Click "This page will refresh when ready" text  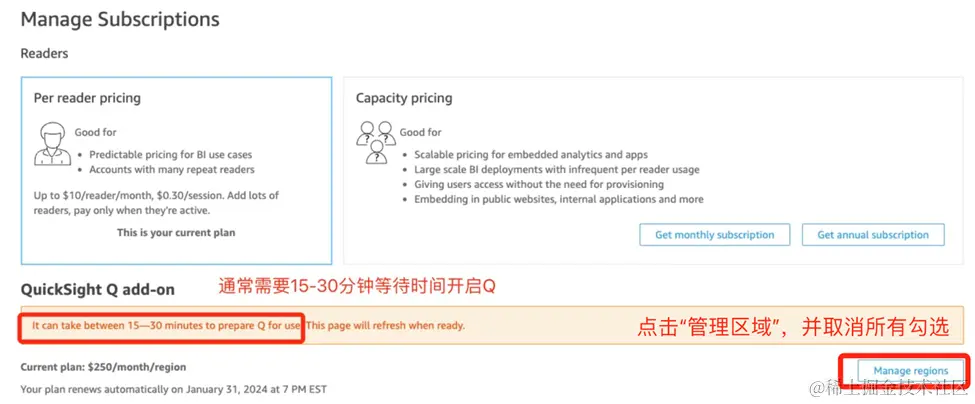[385, 325]
